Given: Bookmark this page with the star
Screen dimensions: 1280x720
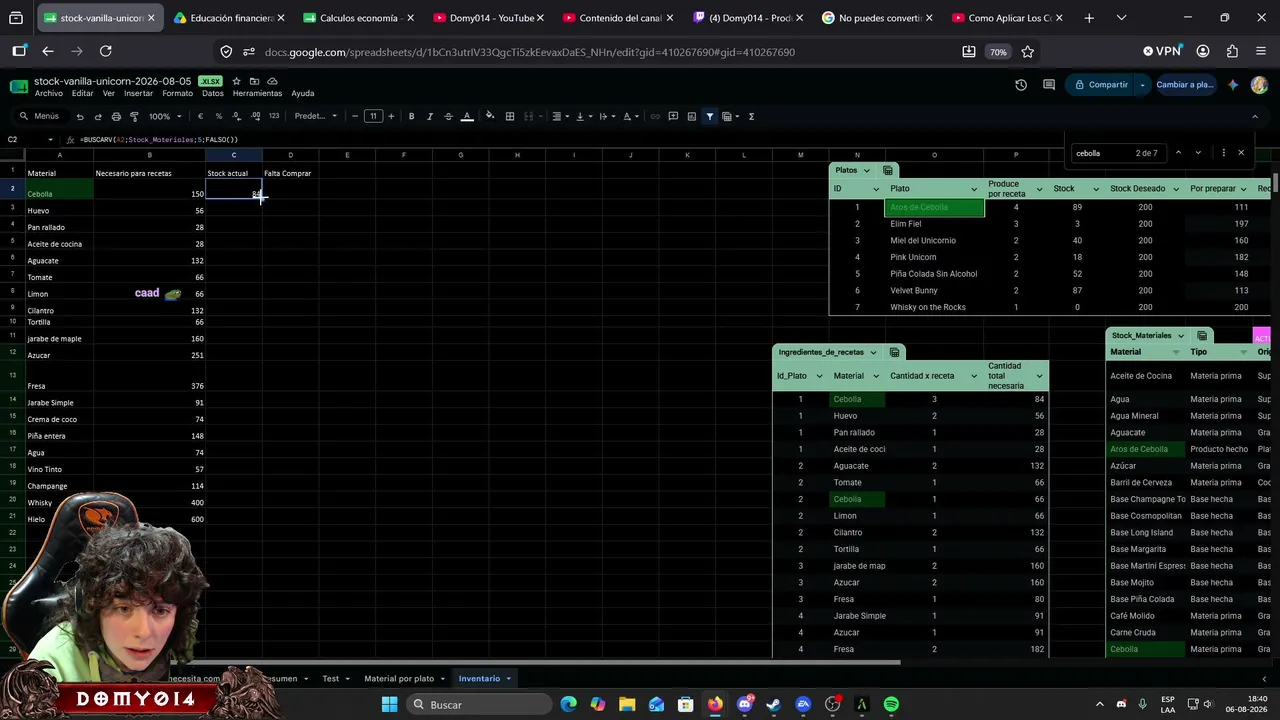Looking at the screenshot, I should [1028, 51].
